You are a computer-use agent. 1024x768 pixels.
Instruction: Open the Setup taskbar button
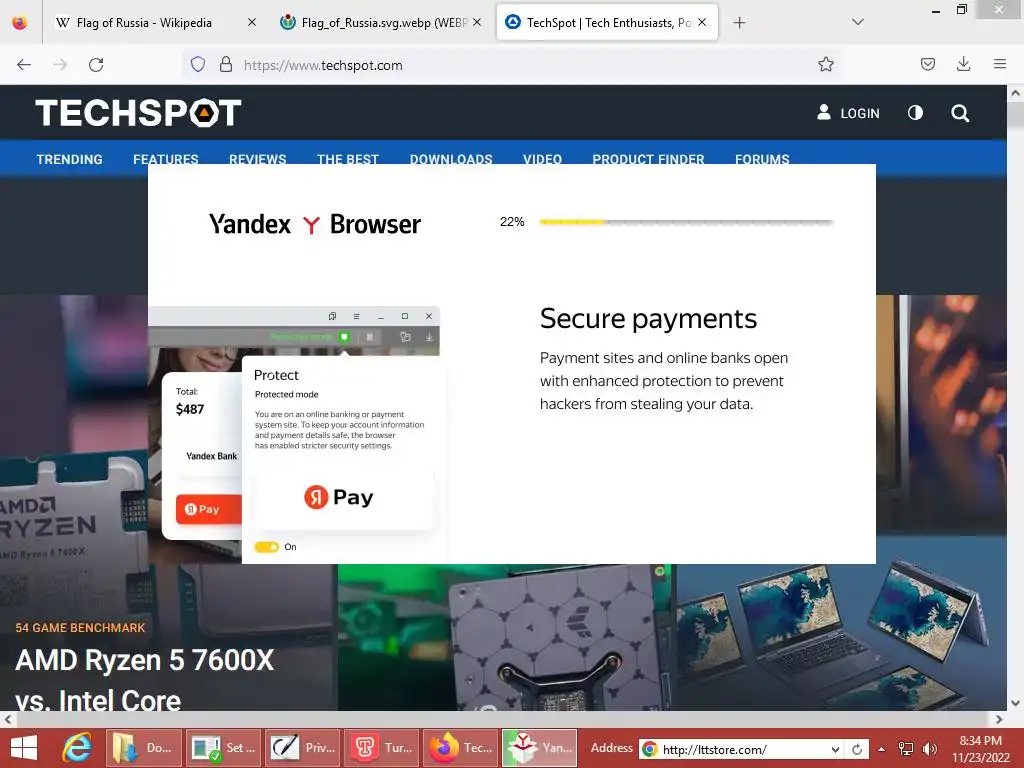223,748
